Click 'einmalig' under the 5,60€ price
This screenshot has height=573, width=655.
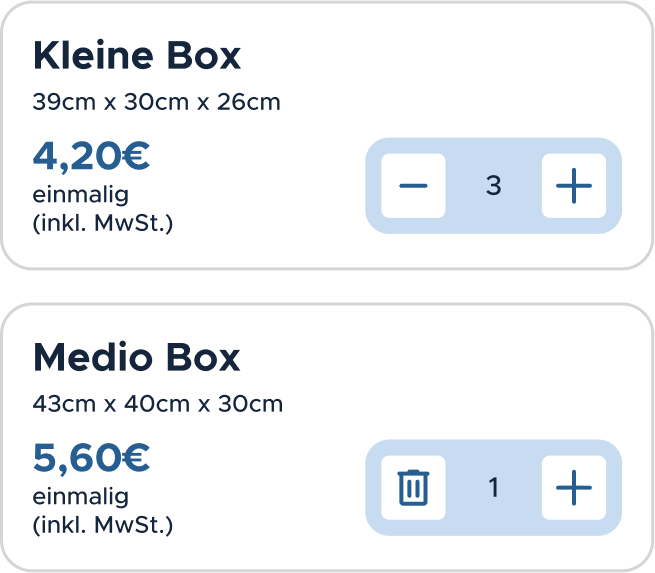point(81,497)
